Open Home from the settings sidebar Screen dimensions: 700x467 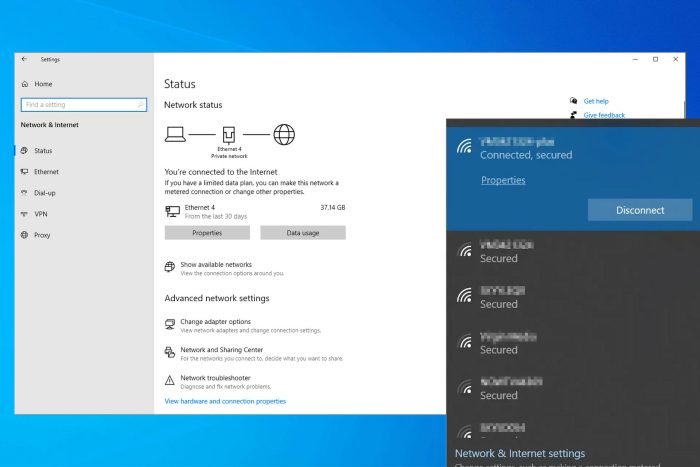click(x=43, y=84)
